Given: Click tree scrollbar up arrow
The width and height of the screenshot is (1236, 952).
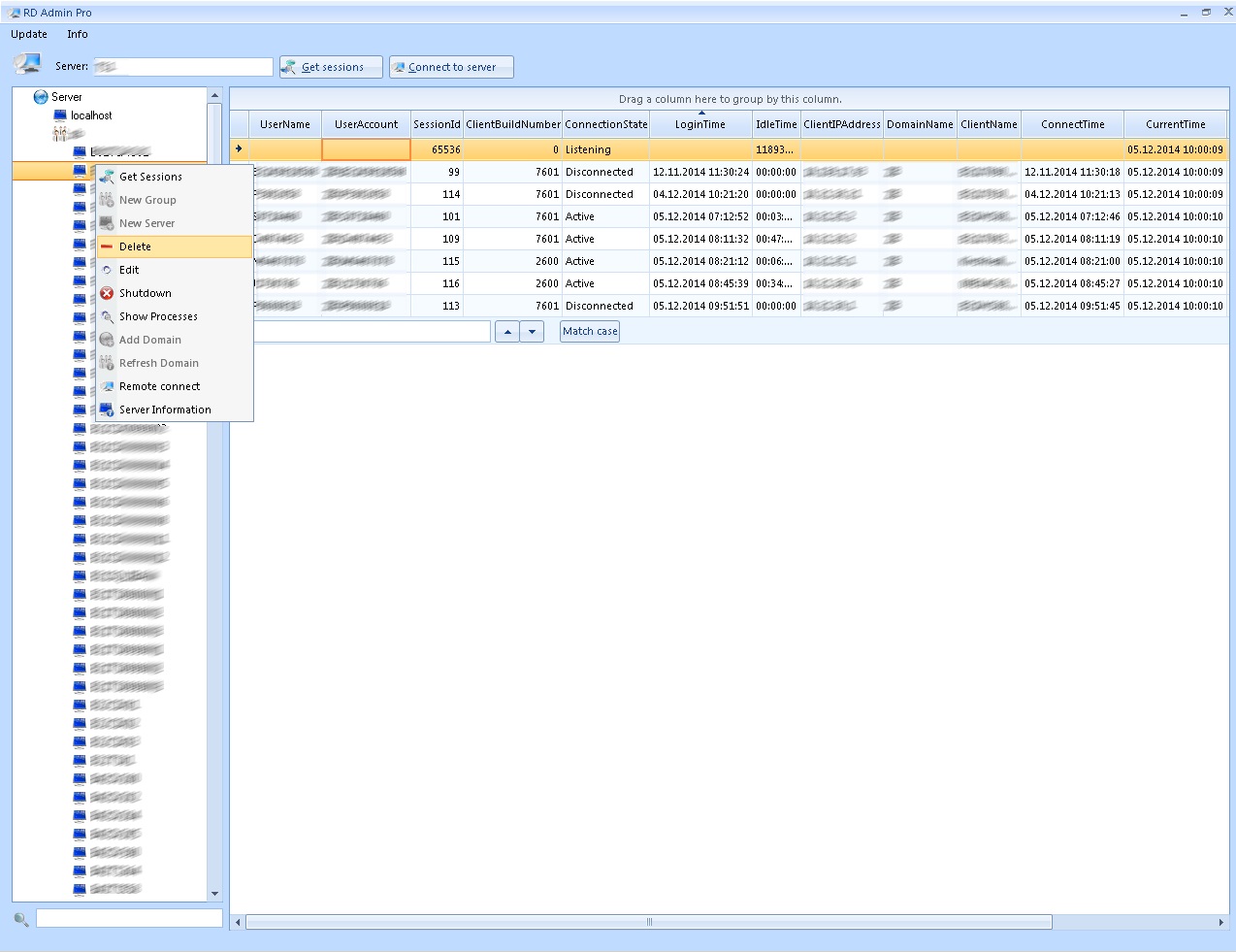Looking at the screenshot, I should [x=214, y=95].
